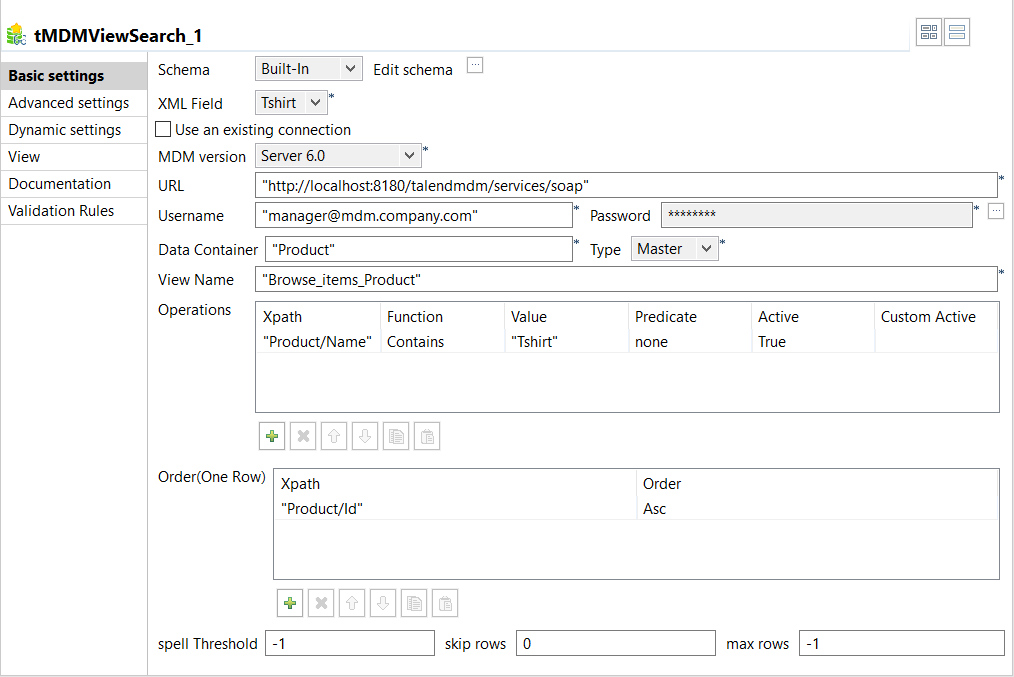Expand the MDM version dropdown
1014x677 pixels.
[x=338, y=156]
